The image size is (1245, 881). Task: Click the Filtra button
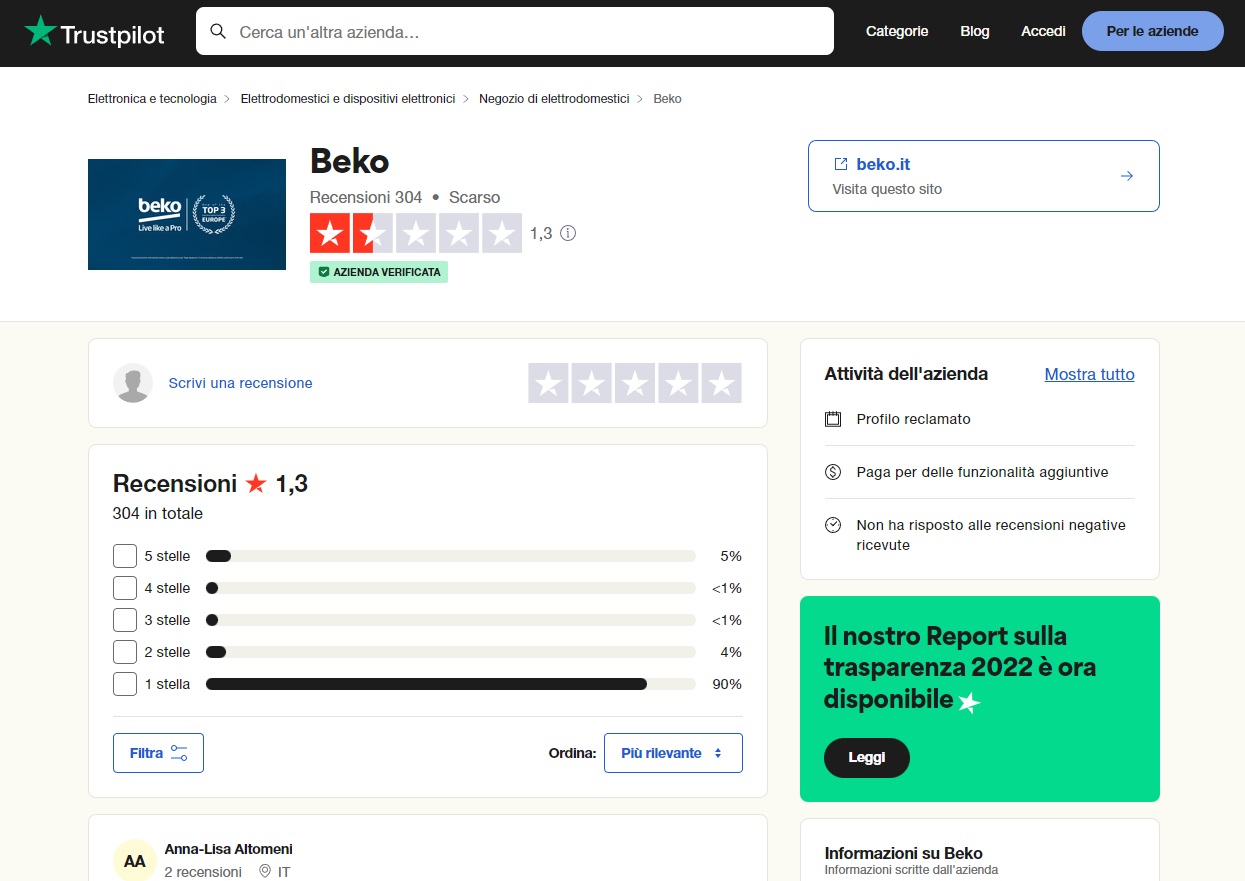158,753
